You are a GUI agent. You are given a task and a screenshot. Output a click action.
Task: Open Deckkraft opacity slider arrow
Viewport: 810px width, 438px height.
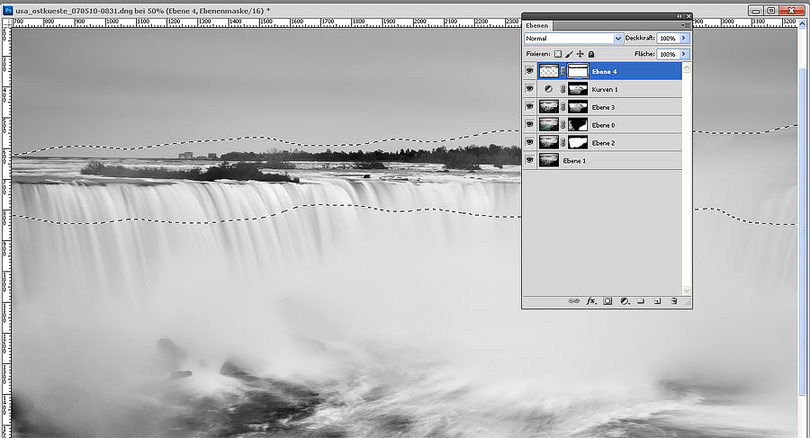[x=683, y=38]
